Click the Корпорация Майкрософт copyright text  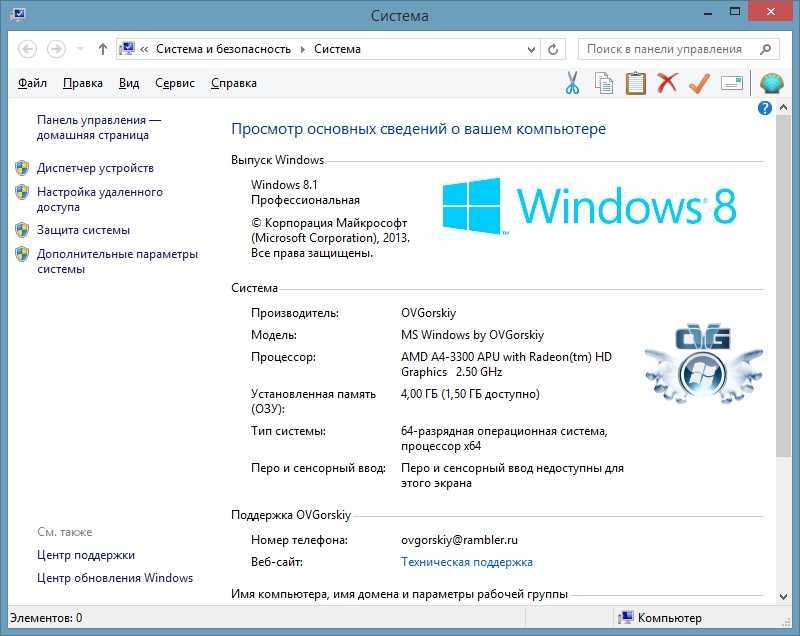coord(330,238)
